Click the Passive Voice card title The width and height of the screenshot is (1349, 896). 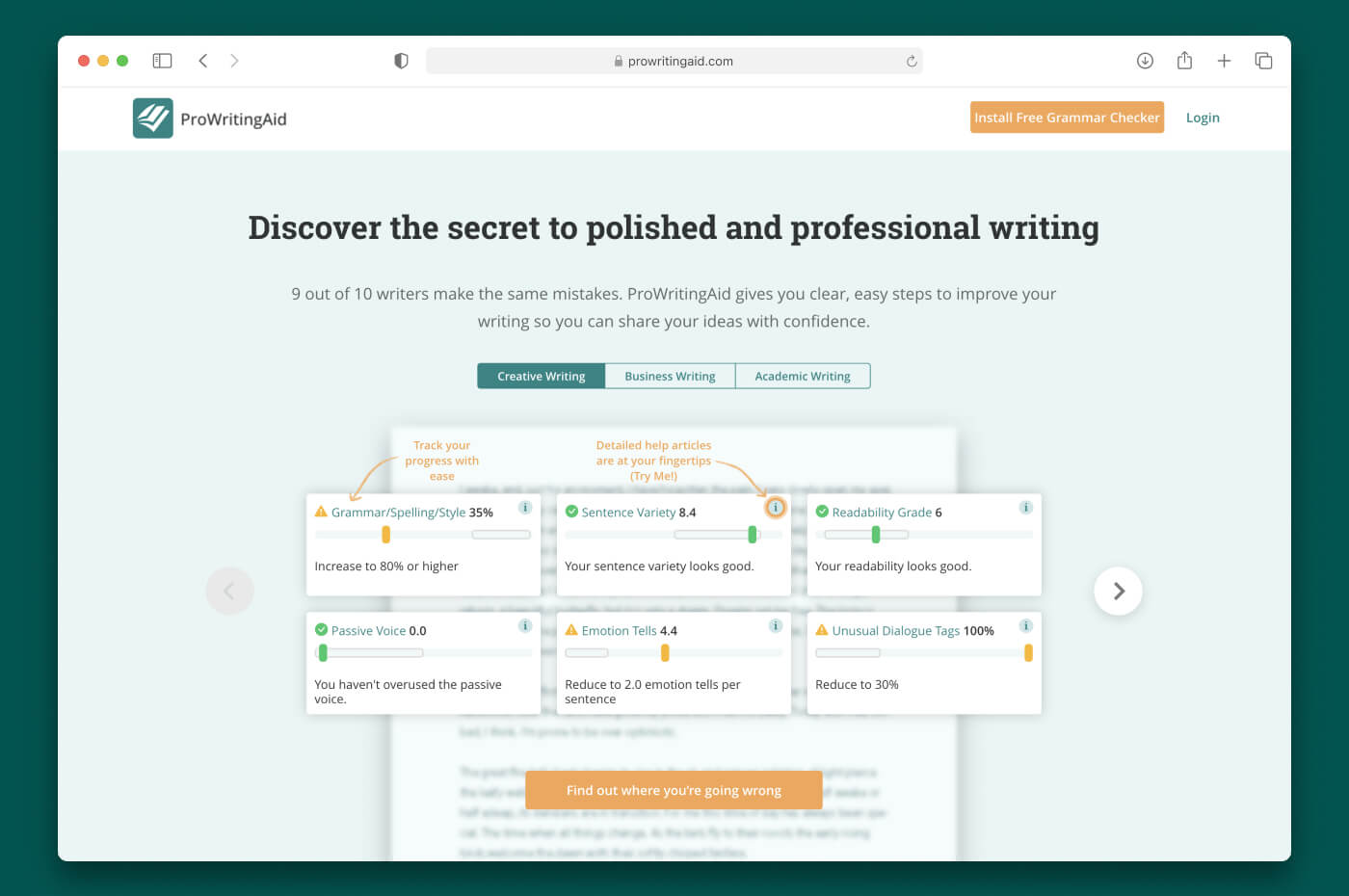click(x=369, y=631)
